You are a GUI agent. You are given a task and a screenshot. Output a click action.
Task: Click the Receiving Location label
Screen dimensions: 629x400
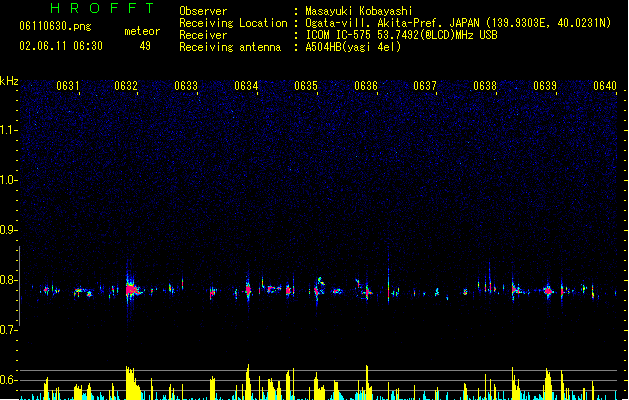pyautogui.click(x=233, y=23)
